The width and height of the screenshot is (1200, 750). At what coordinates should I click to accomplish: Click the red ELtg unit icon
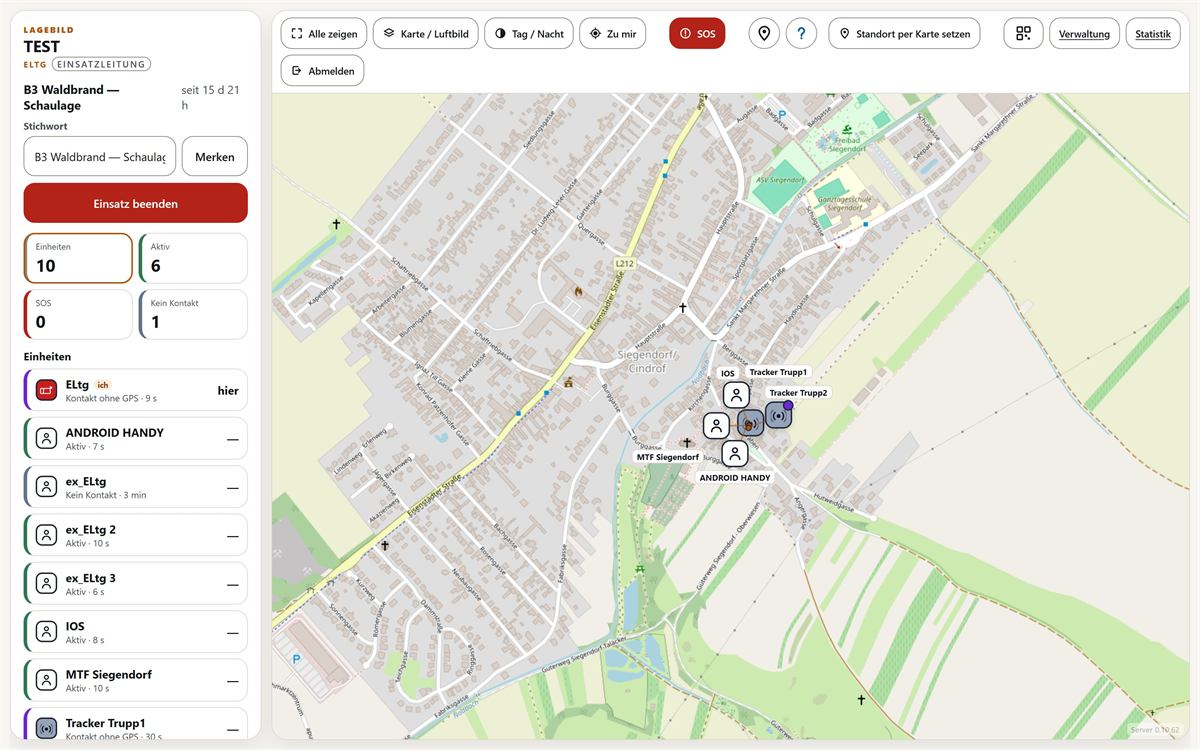[46, 390]
